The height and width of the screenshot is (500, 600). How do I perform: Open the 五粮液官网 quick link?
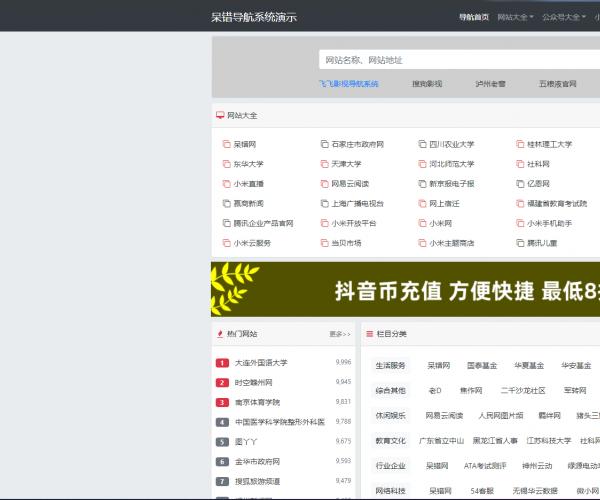pos(558,84)
